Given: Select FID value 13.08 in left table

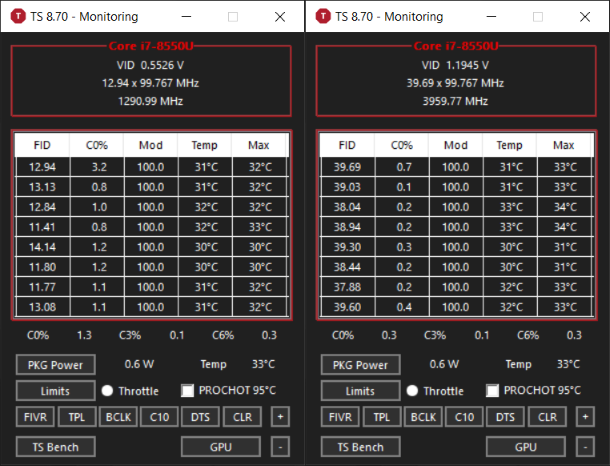Looking at the screenshot, I should click(42, 307).
